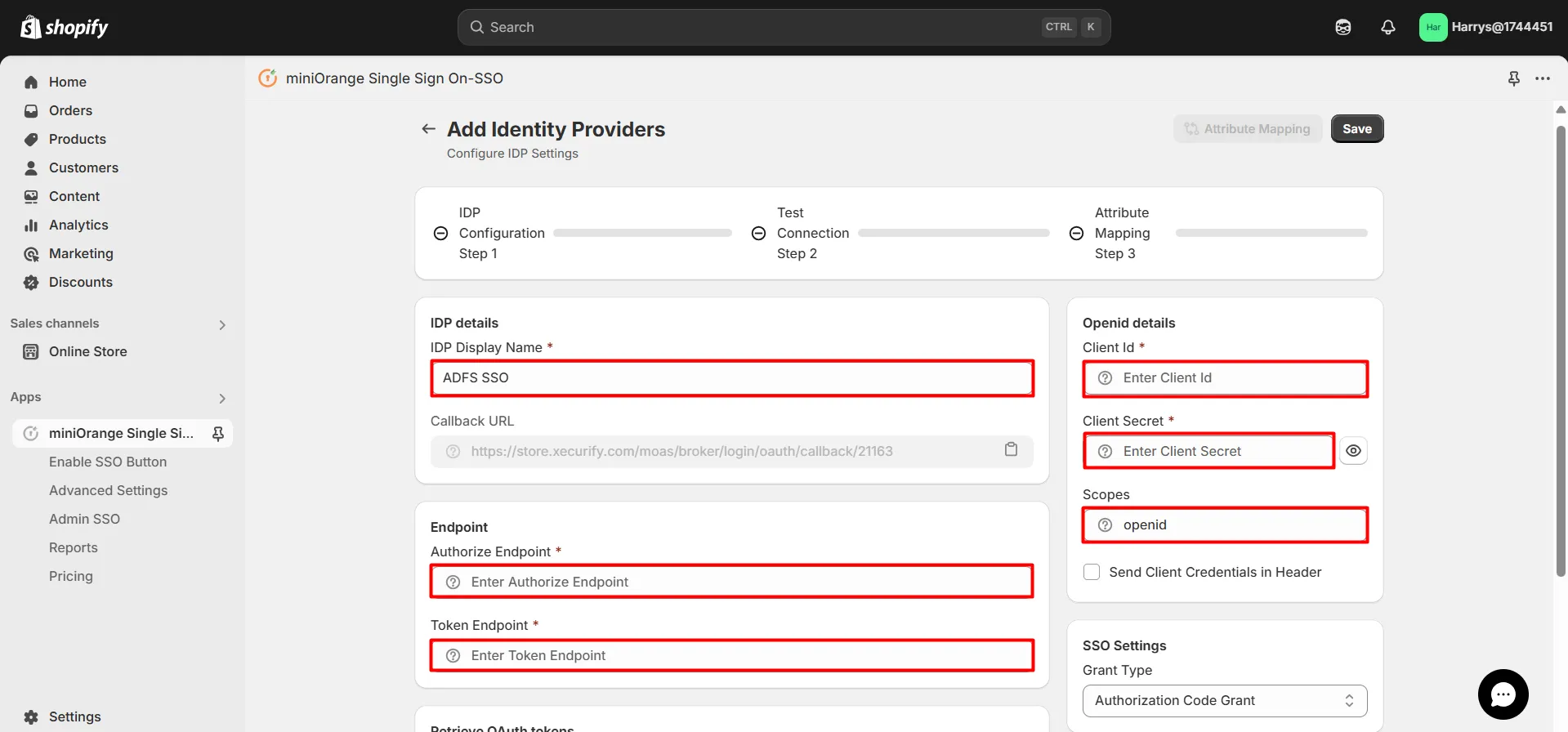Open Analytics from sidebar
Screen dimensions: 1568x732
point(78,225)
